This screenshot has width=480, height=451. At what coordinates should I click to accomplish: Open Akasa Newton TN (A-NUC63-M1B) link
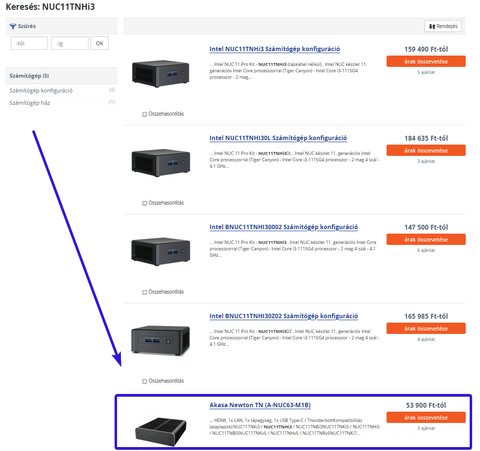tap(260, 405)
